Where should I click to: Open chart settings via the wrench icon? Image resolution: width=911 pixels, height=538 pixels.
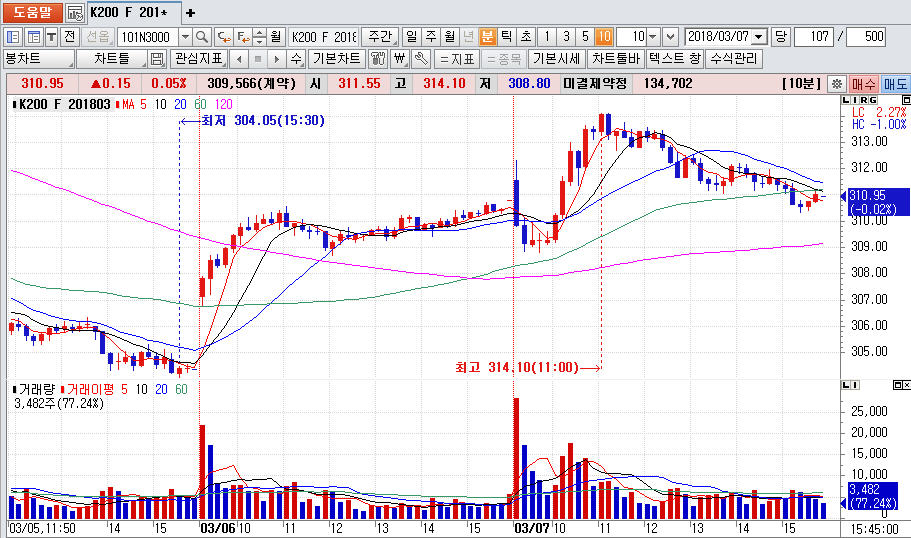pos(421,59)
